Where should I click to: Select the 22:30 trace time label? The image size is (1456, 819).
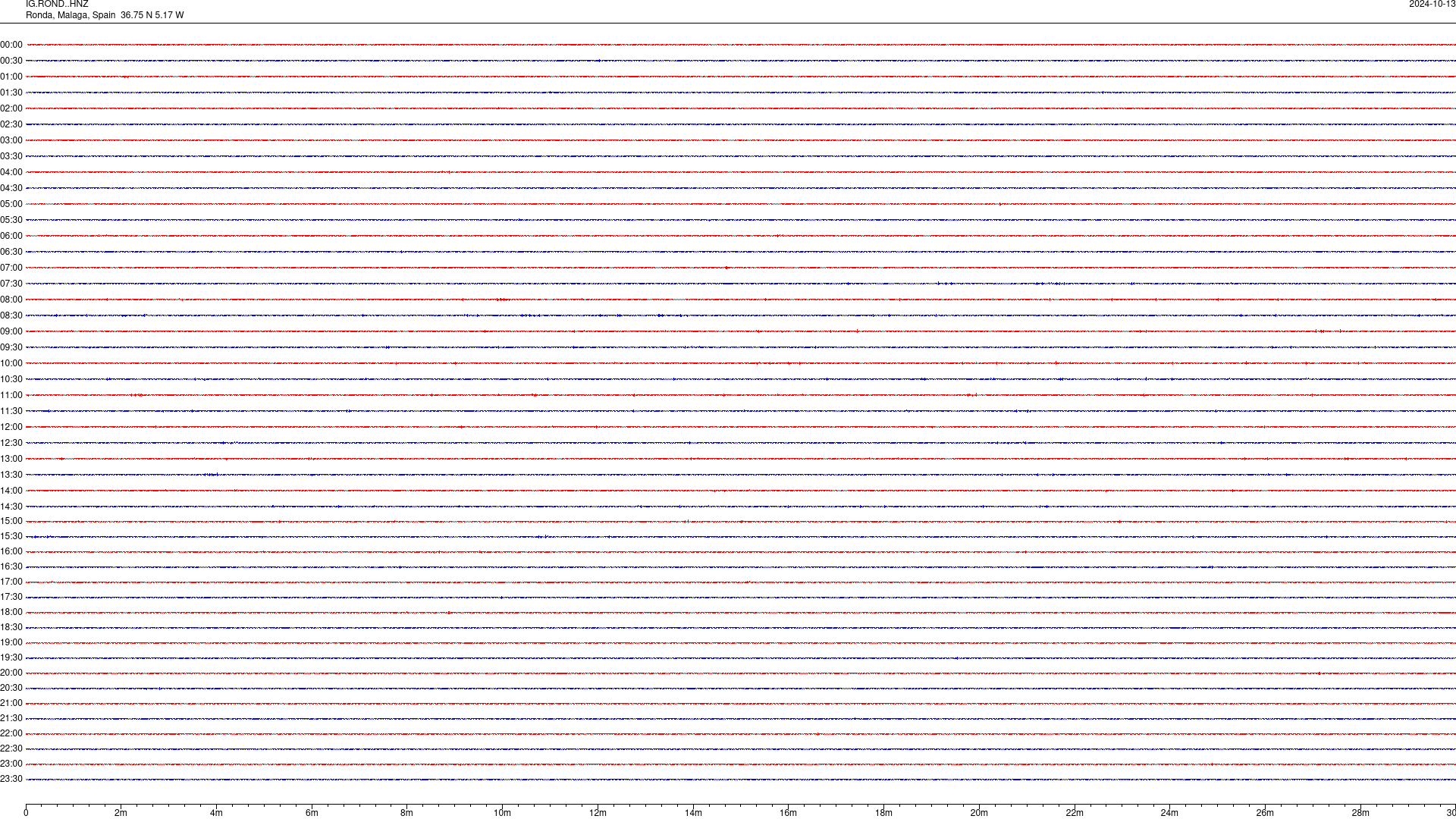click(11, 748)
